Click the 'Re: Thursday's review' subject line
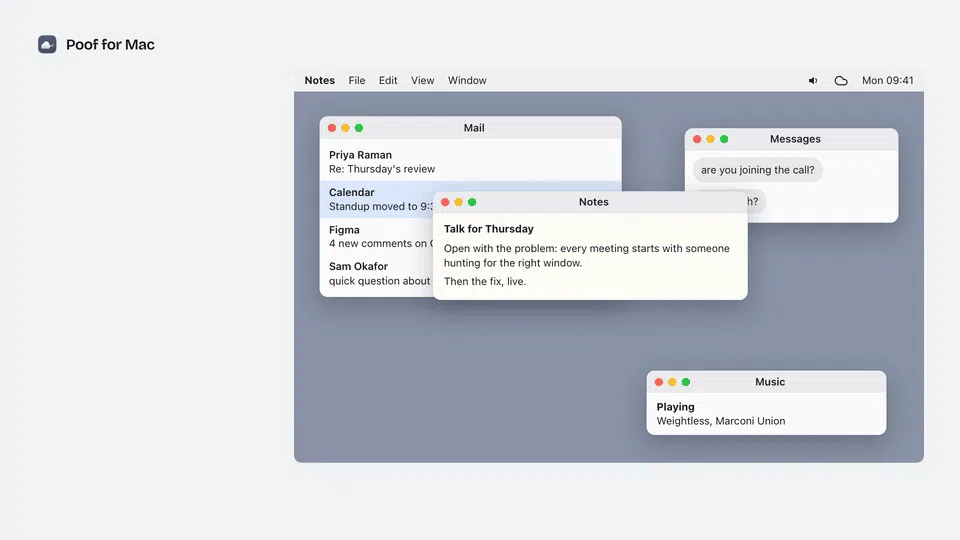The image size is (960, 540). point(382,169)
